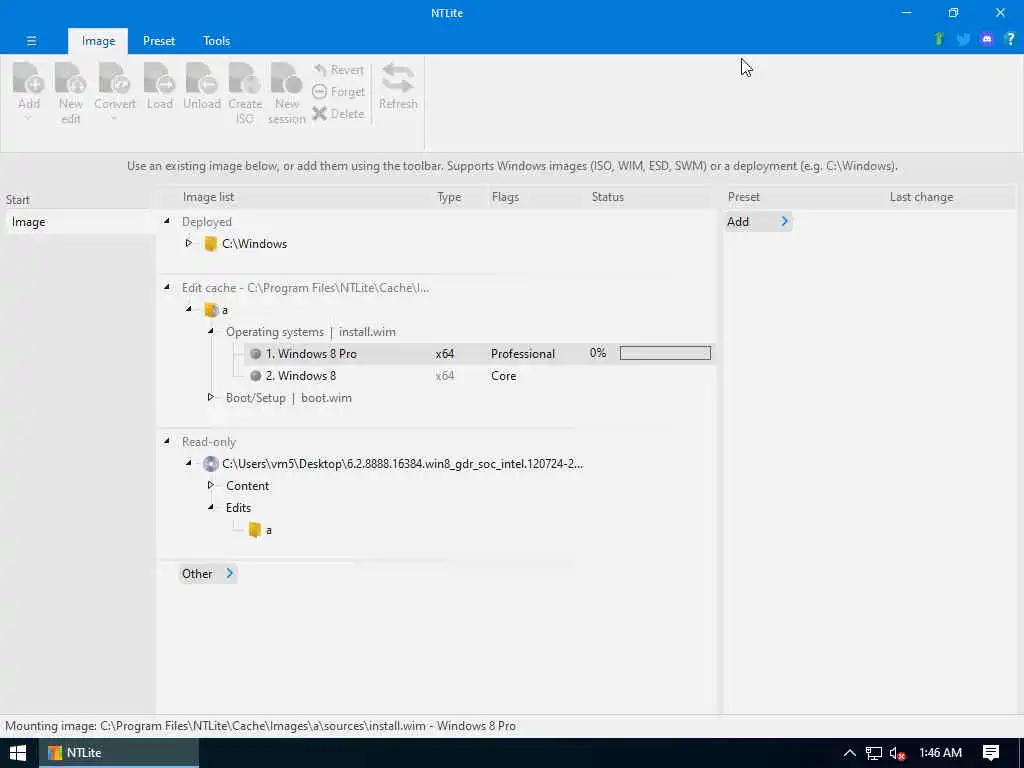1024x768 pixels.
Task: Click the 'Mounting image' status bar text
Action: (x=260, y=726)
